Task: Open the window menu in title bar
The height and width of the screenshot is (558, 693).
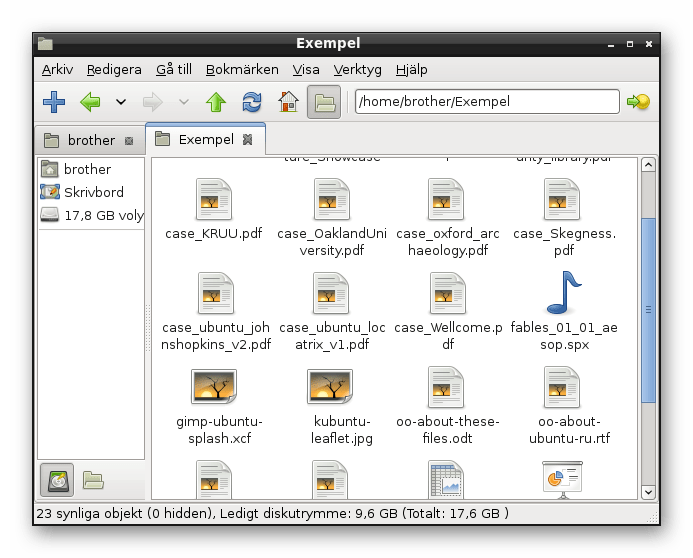Action: click(x=46, y=43)
